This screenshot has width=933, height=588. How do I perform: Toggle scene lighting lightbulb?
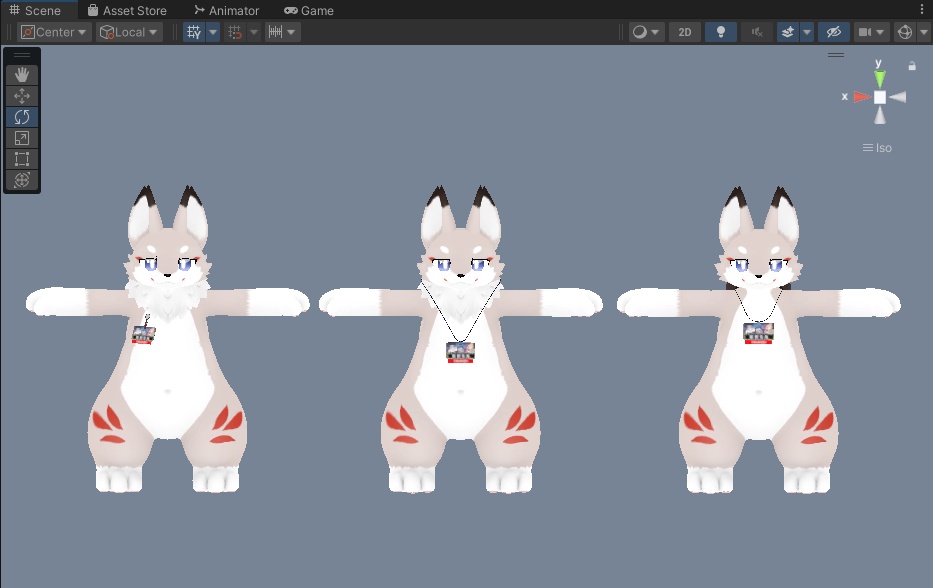721,32
